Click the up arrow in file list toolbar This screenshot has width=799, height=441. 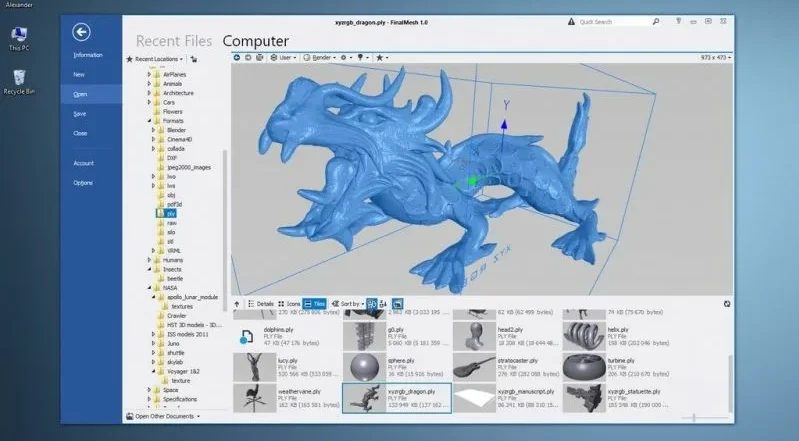(x=237, y=304)
